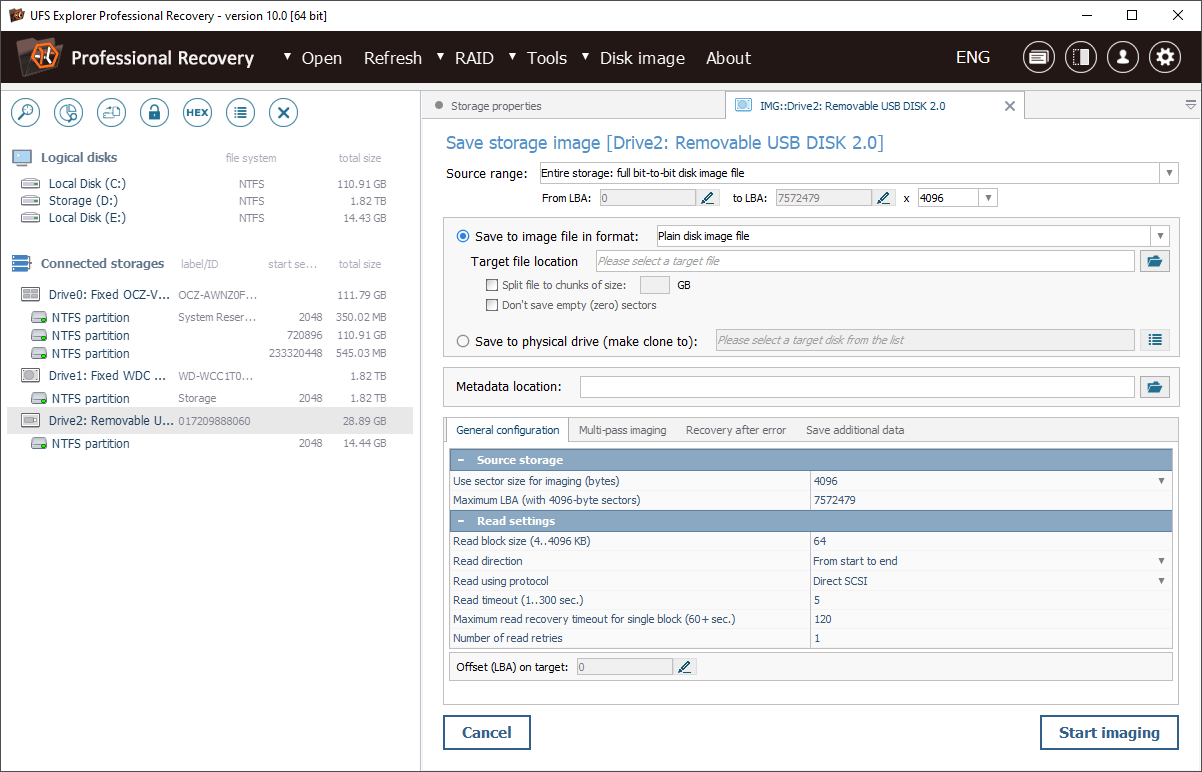Viewport: 1202px width, 772px height.
Task: Enable Don't save empty sectors checkbox
Action: click(491, 305)
